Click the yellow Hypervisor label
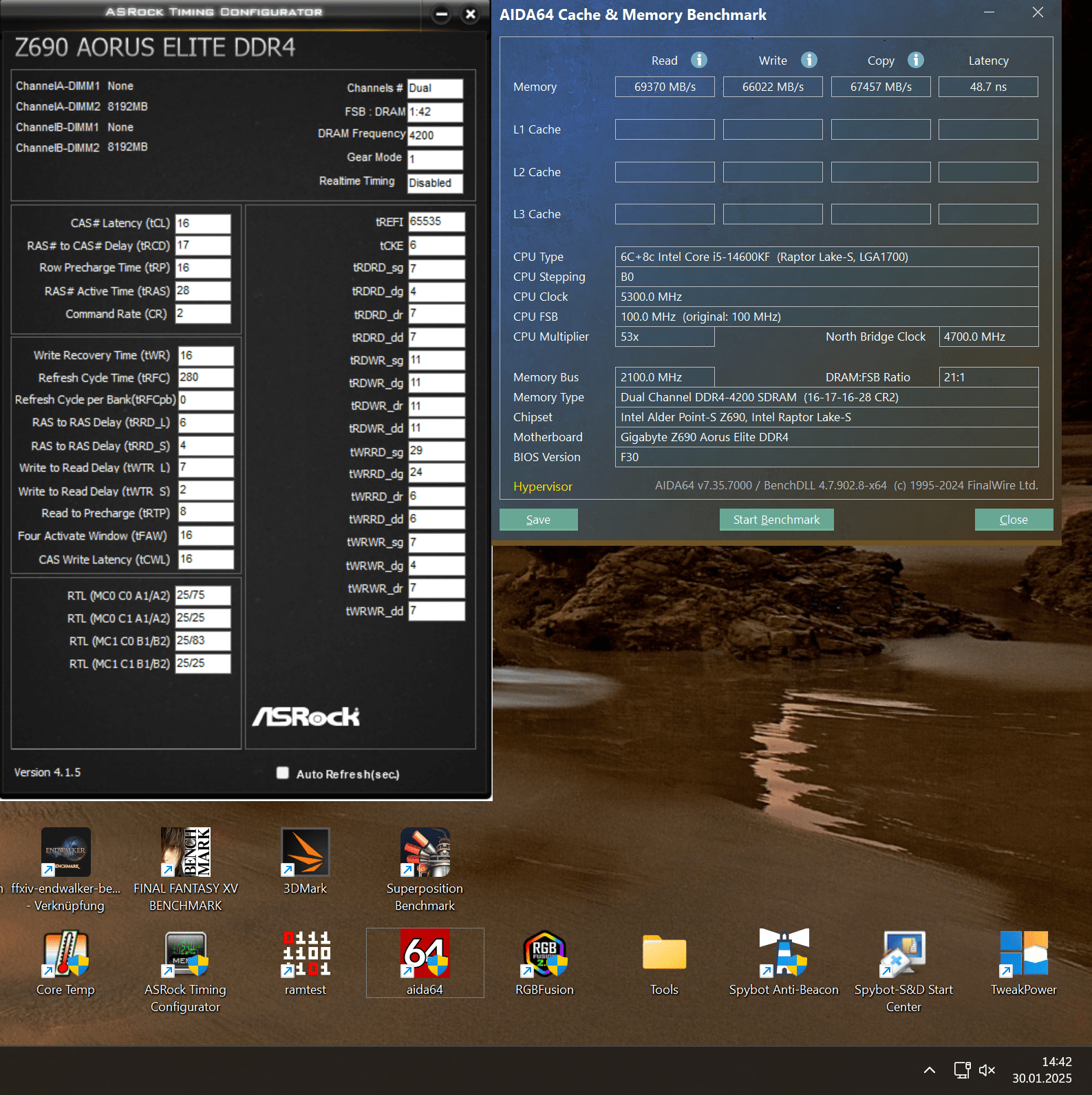The width and height of the screenshot is (1092, 1095). pyautogui.click(x=542, y=487)
